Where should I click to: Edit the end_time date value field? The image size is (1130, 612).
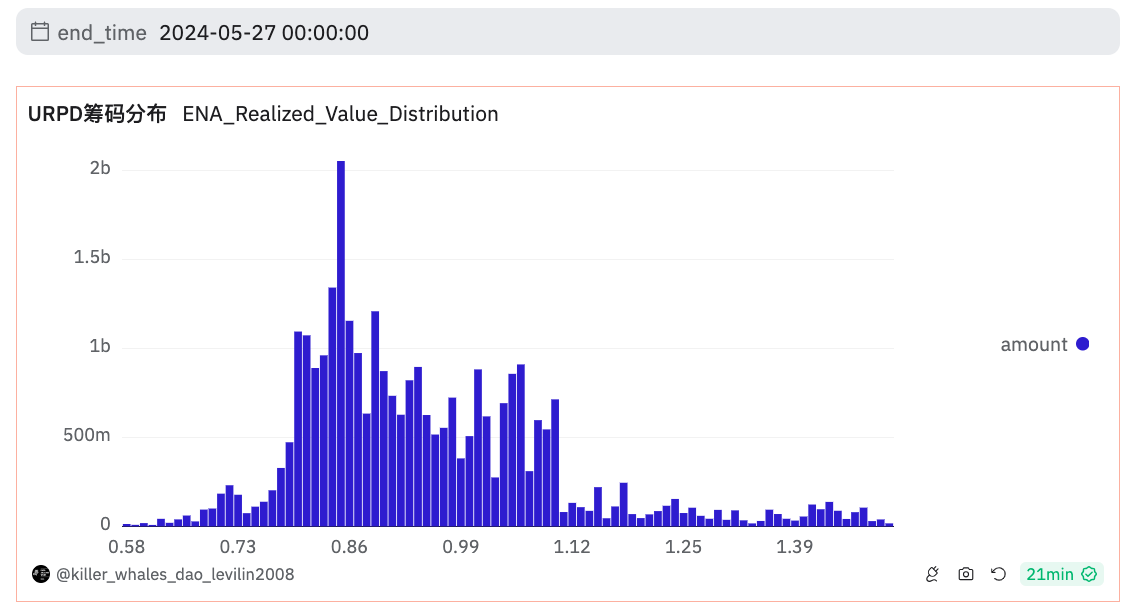click(x=264, y=32)
